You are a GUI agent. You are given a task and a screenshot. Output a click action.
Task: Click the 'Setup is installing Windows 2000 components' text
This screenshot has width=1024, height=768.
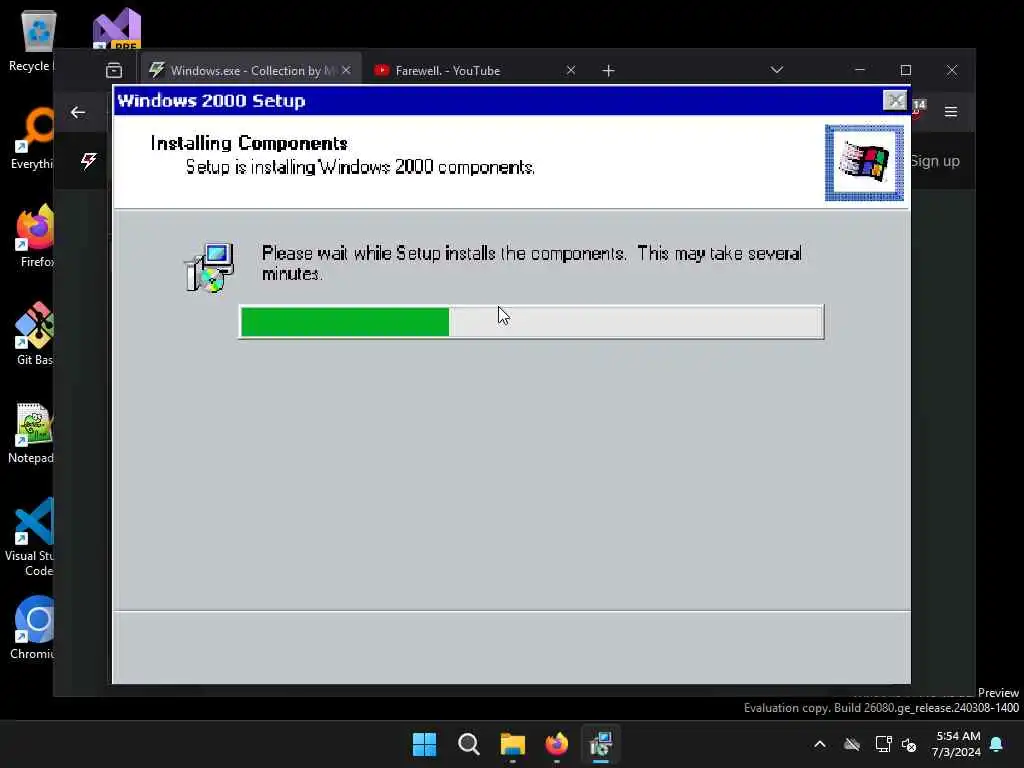tap(360, 167)
